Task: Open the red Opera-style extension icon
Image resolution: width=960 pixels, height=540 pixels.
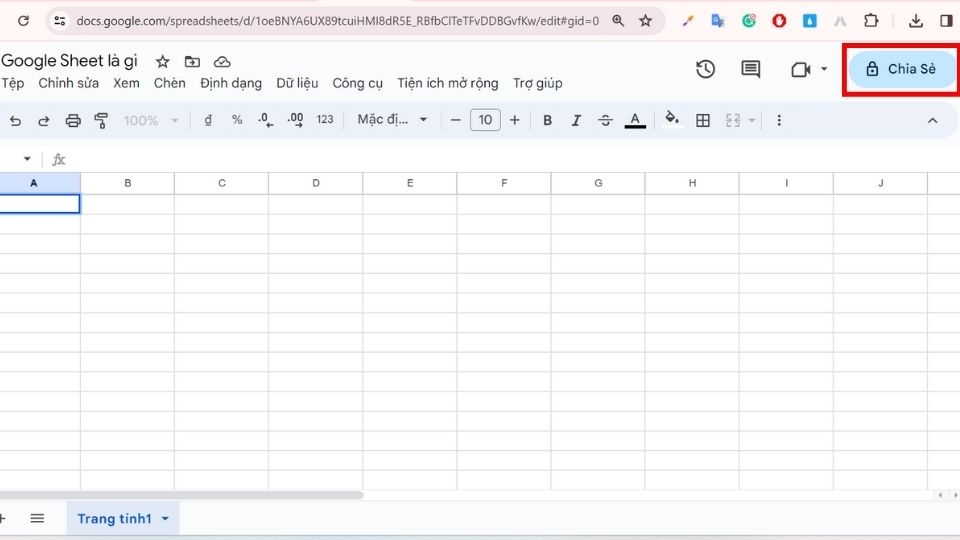Action: [x=779, y=21]
